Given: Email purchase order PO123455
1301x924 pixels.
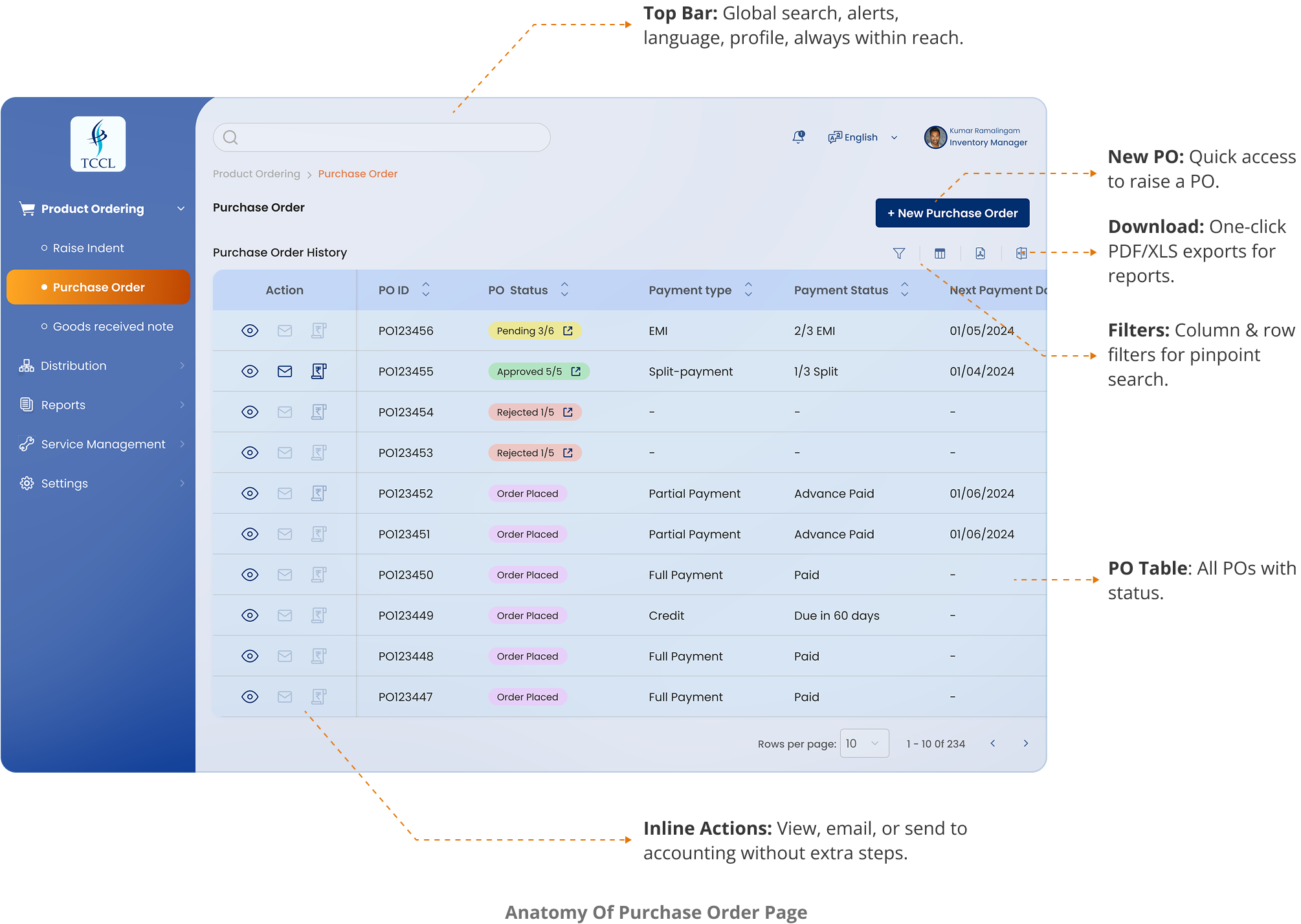Looking at the screenshot, I should tap(285, 371).
